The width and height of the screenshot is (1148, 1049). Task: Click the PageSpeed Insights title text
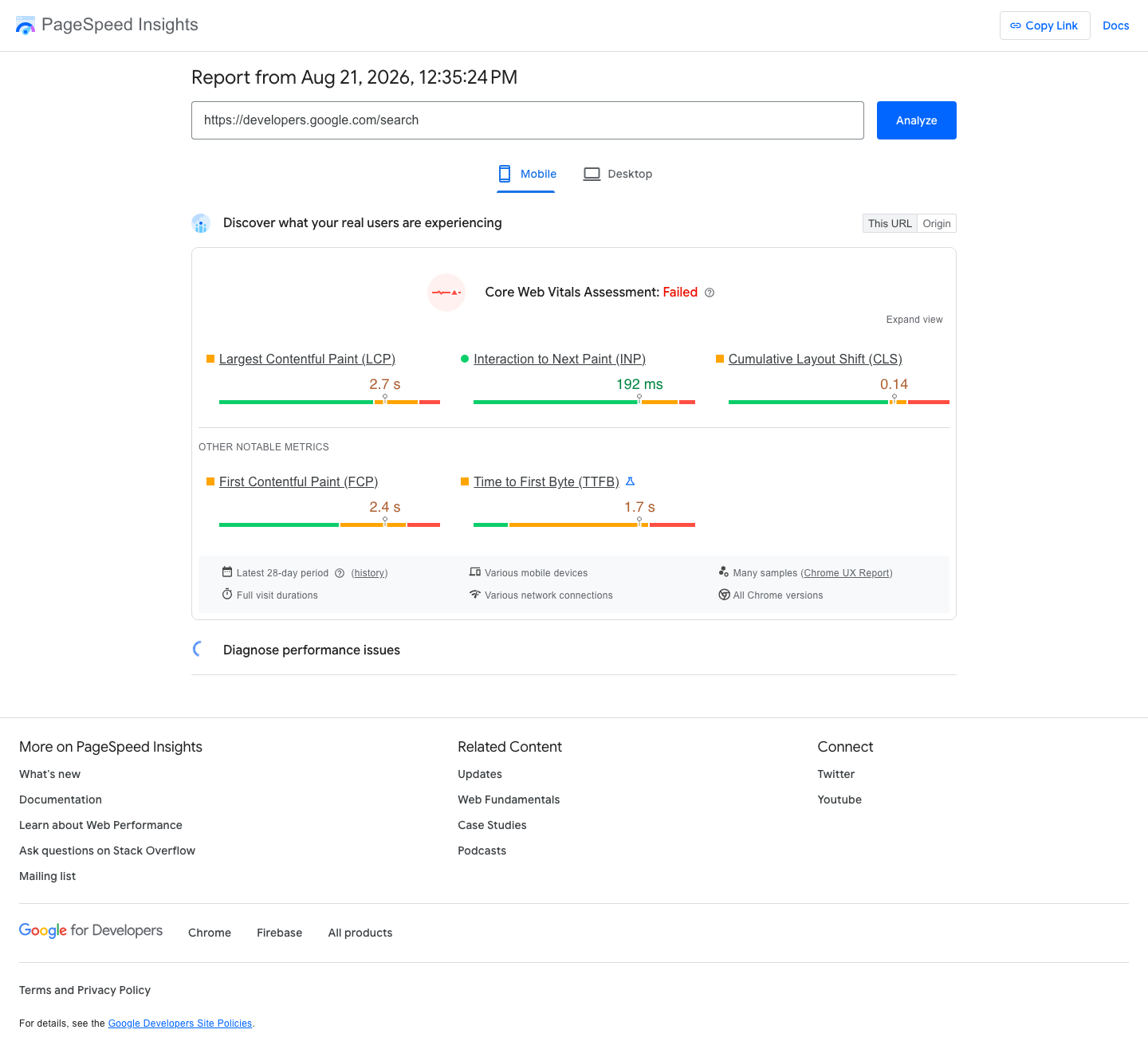click(120, 25)
